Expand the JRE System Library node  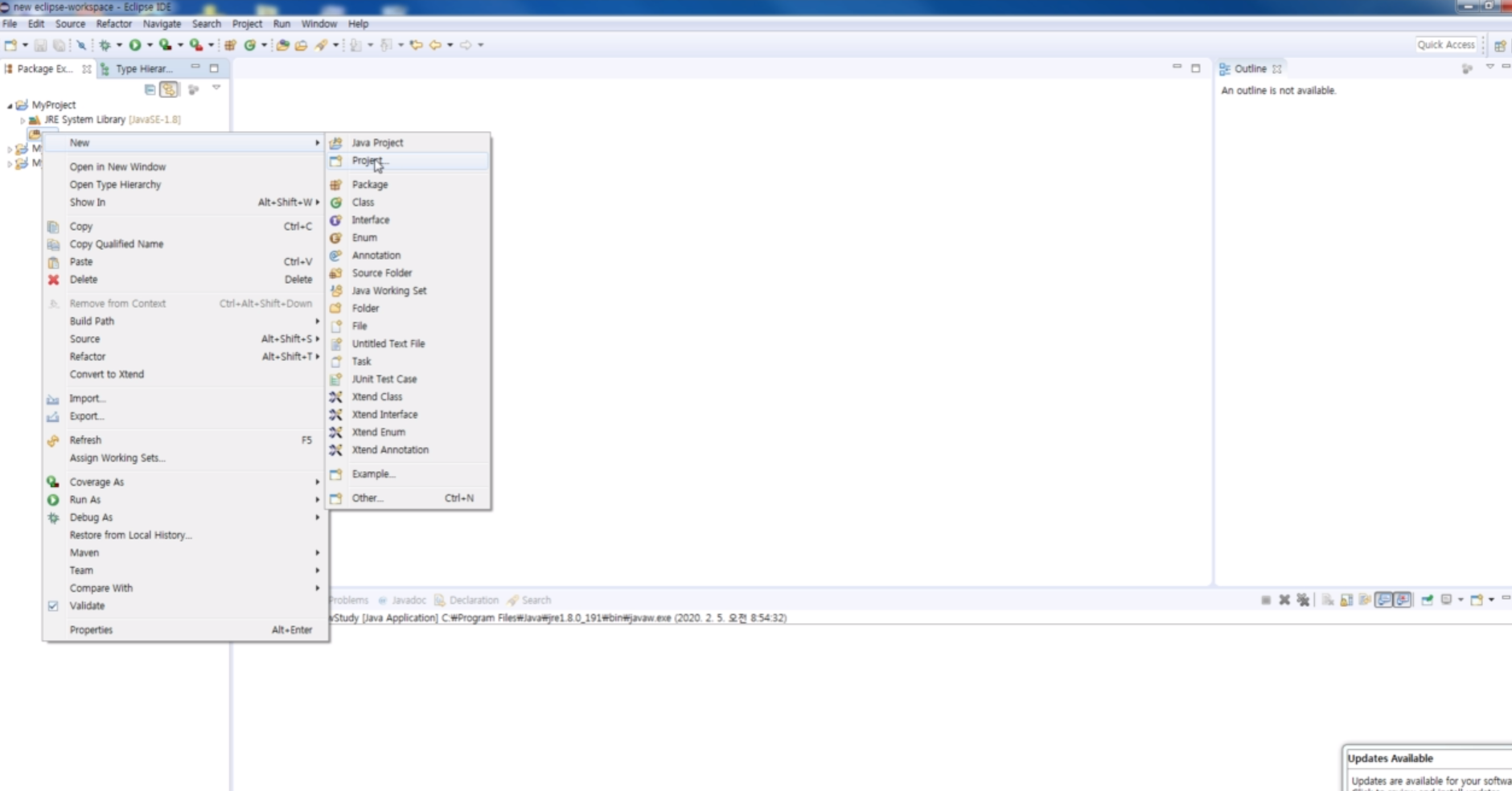(x=23, y=120)
